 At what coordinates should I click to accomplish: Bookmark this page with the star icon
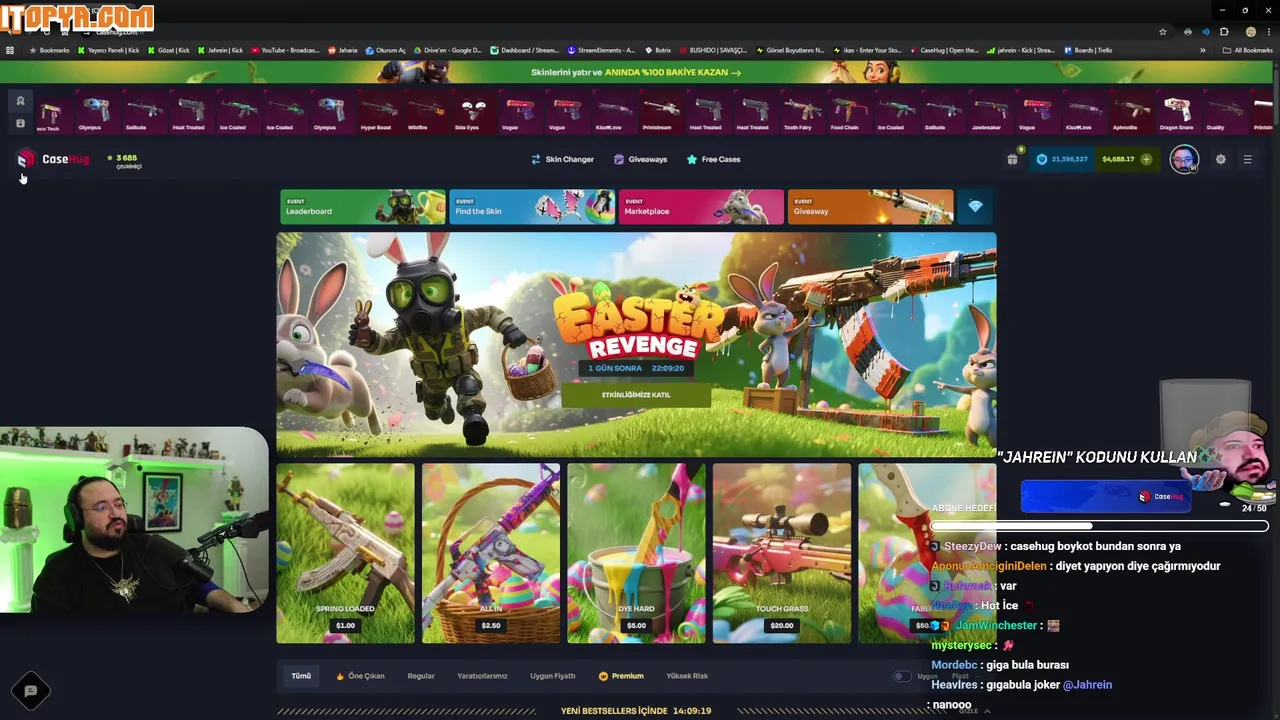pyautogui.click(x=1162, y=32)
